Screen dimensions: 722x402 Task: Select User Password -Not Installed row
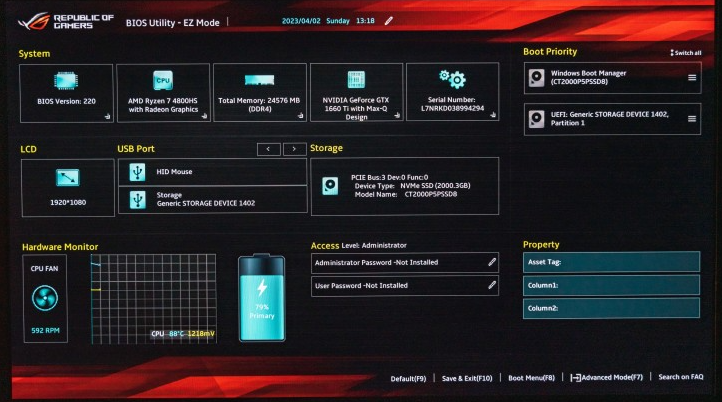coord(405,285)
